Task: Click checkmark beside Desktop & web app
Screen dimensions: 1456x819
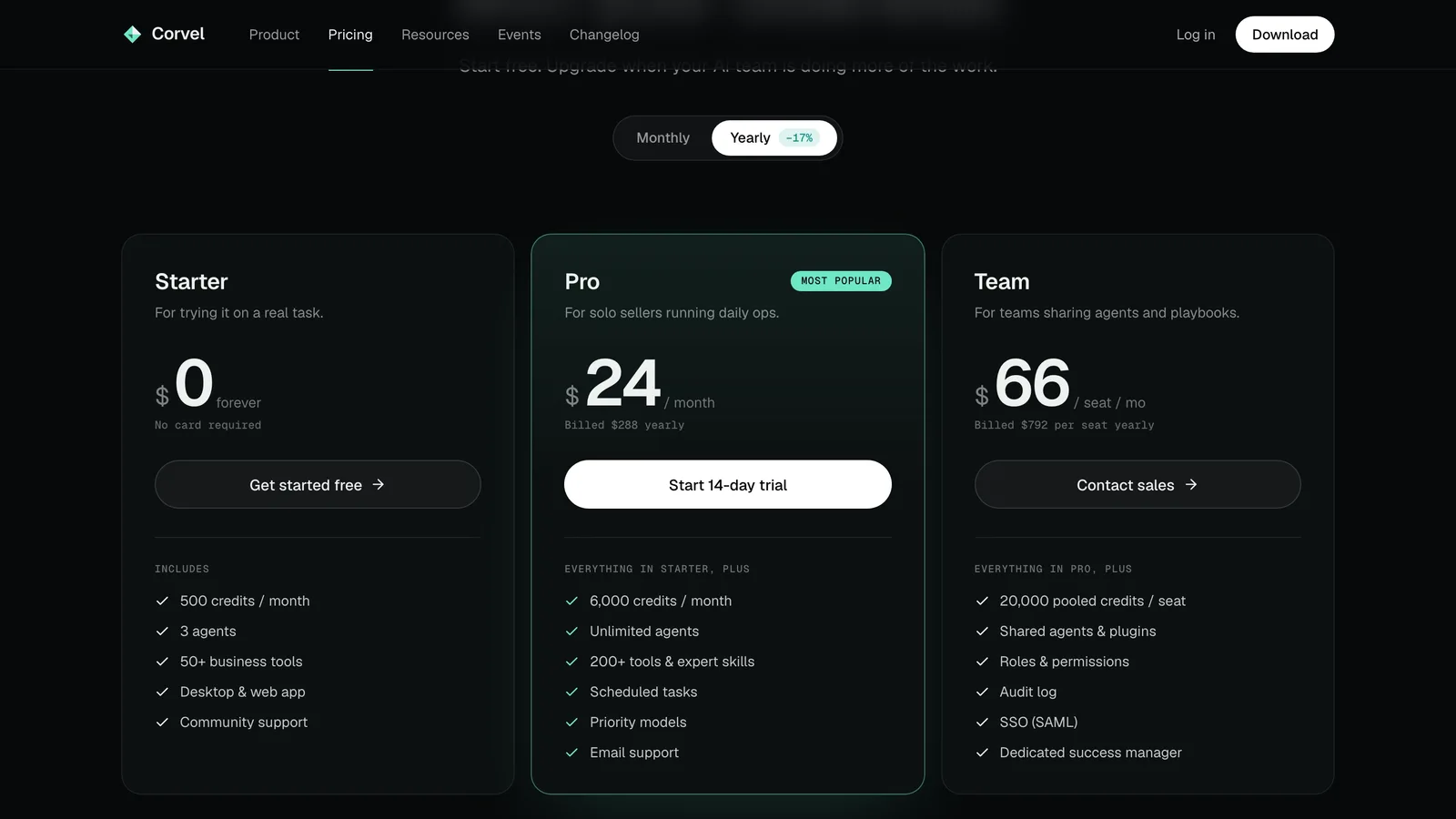Action: pyautogui.click(x=162, y=692)
